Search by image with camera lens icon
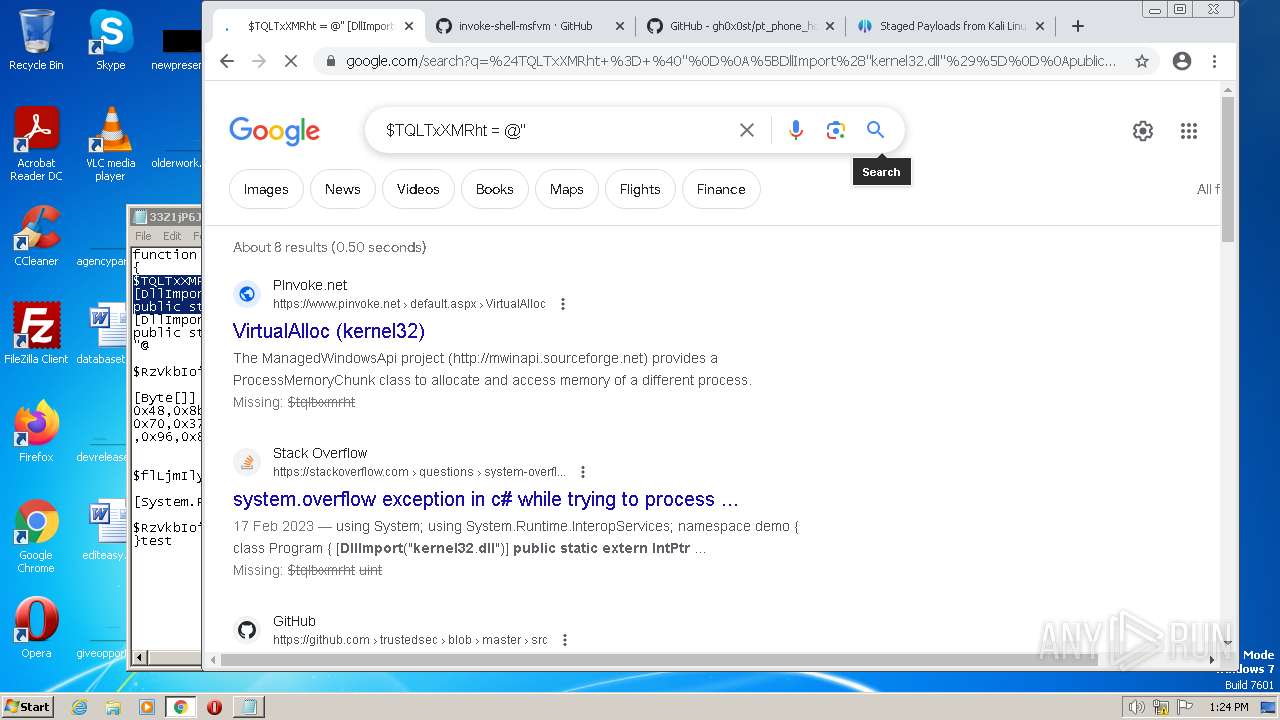1280x720 pixels. [836, 130]
